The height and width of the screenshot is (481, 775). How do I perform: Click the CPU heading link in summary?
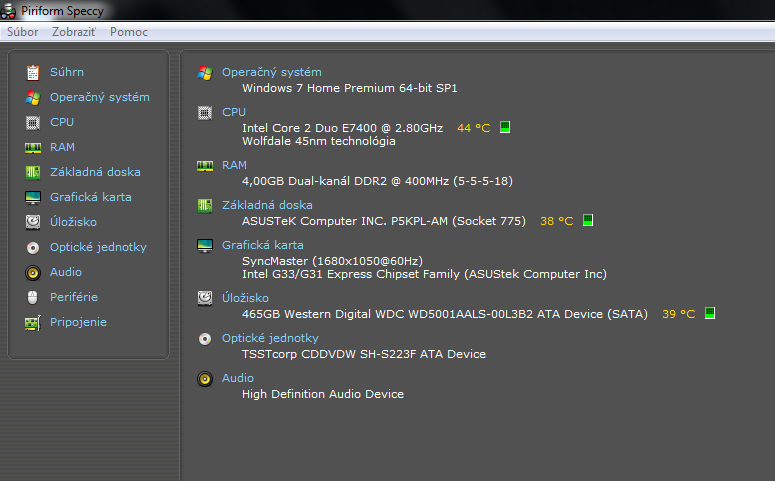tap(234, 112)
